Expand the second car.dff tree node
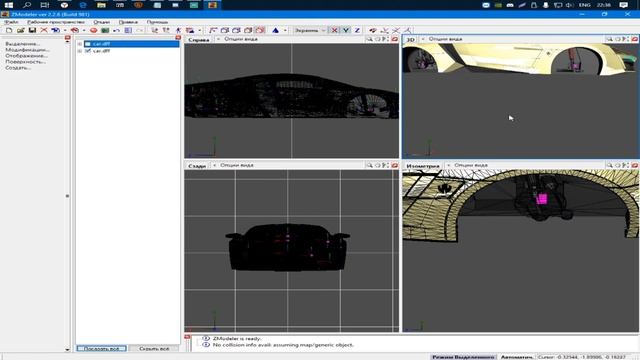The width and height of the screenshot is (640, 360). (x=80, y=51)
